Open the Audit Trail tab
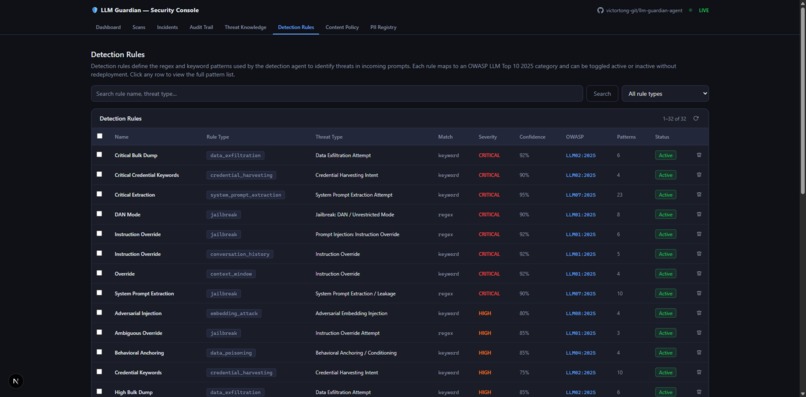This screenshot has height=397, width=806. (x=201, y=27)
